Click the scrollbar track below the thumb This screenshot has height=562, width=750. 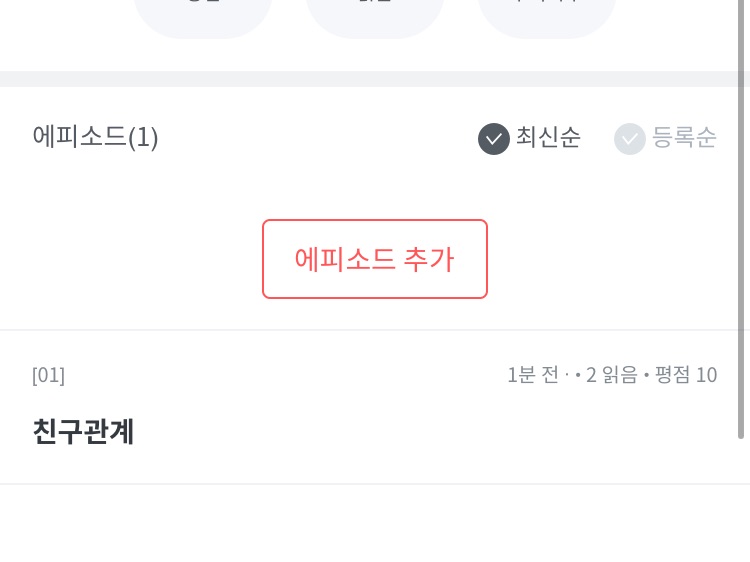tap(741, 500)
